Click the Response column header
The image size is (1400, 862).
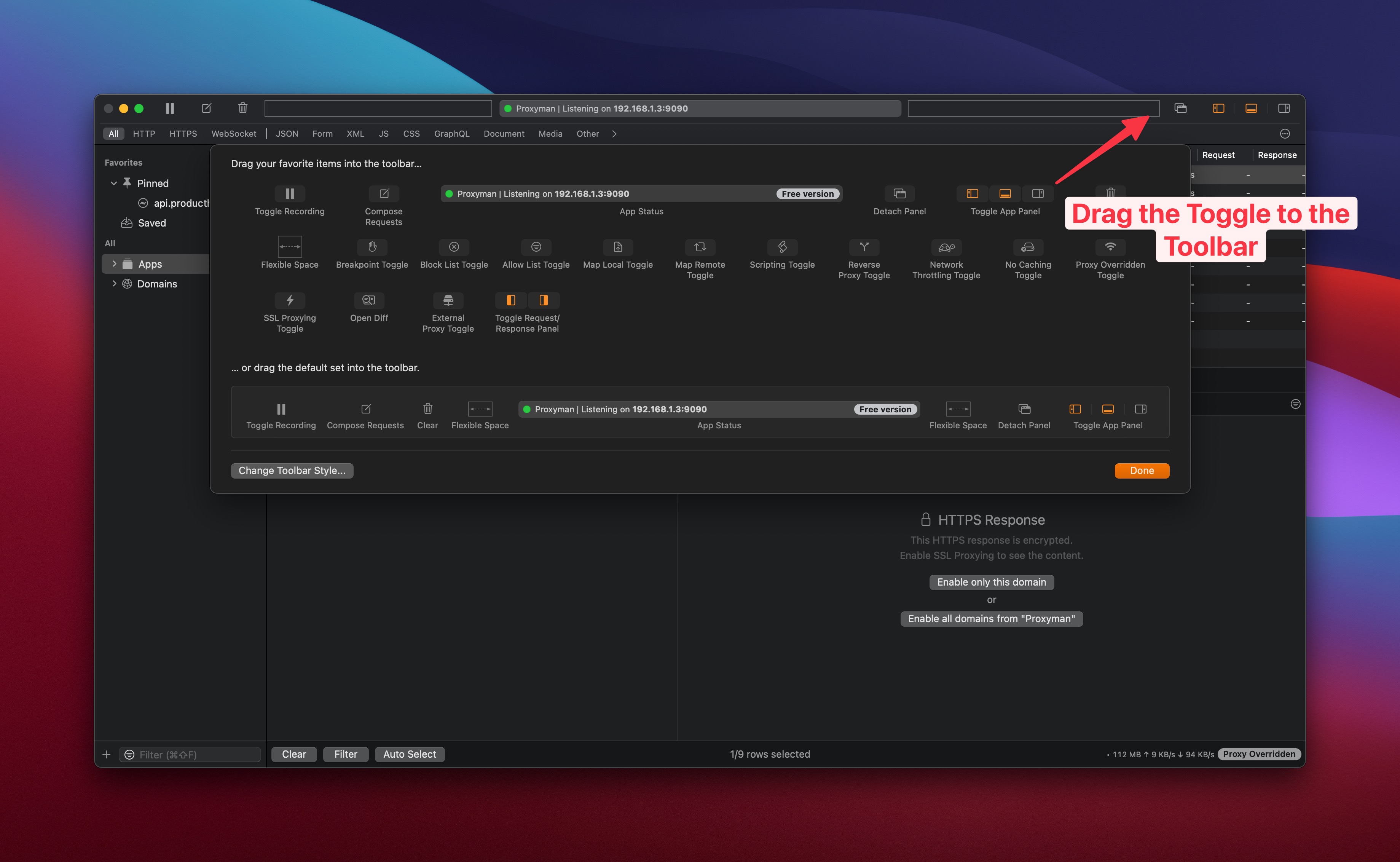(x=1277, y=155)
